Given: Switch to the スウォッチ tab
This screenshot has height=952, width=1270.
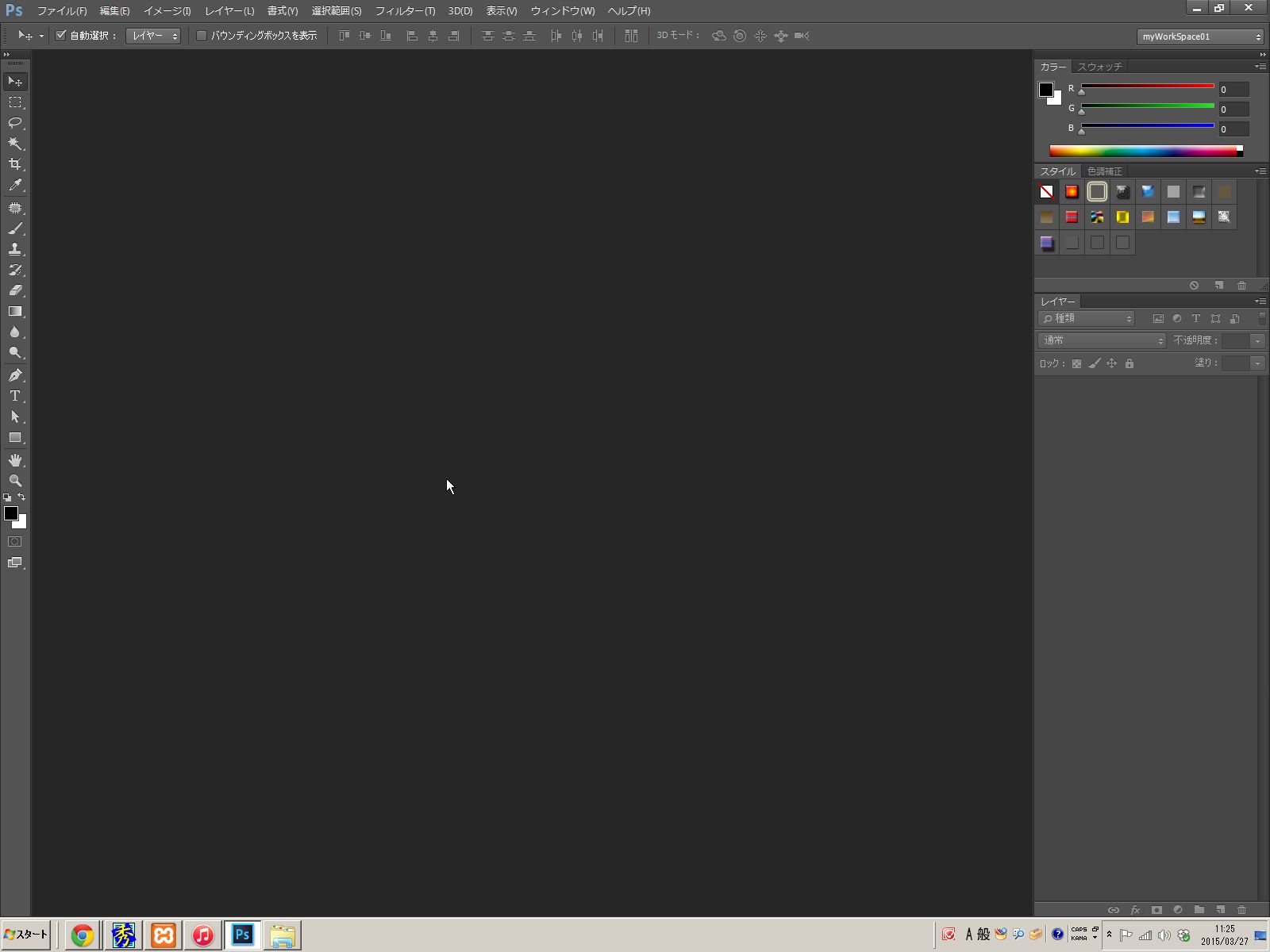Looking at the screenshot, I should (x=1099, y=67).
